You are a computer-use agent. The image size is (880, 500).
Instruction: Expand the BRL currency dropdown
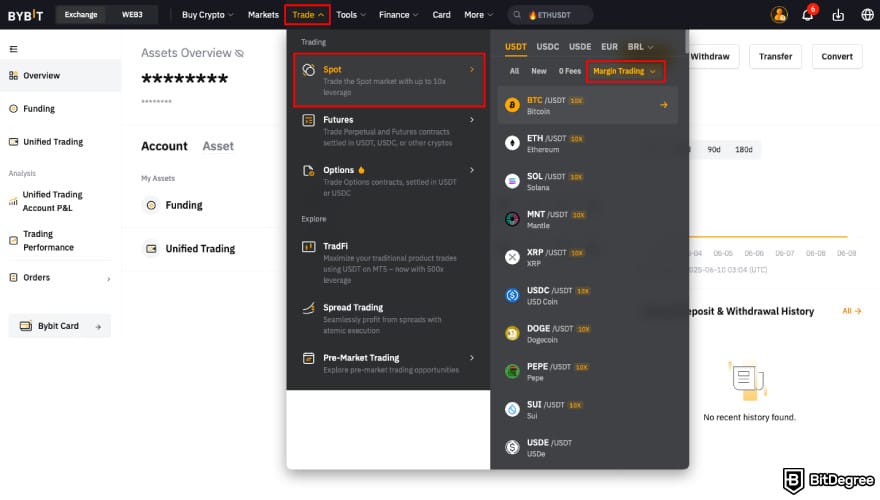coord(640,47)
